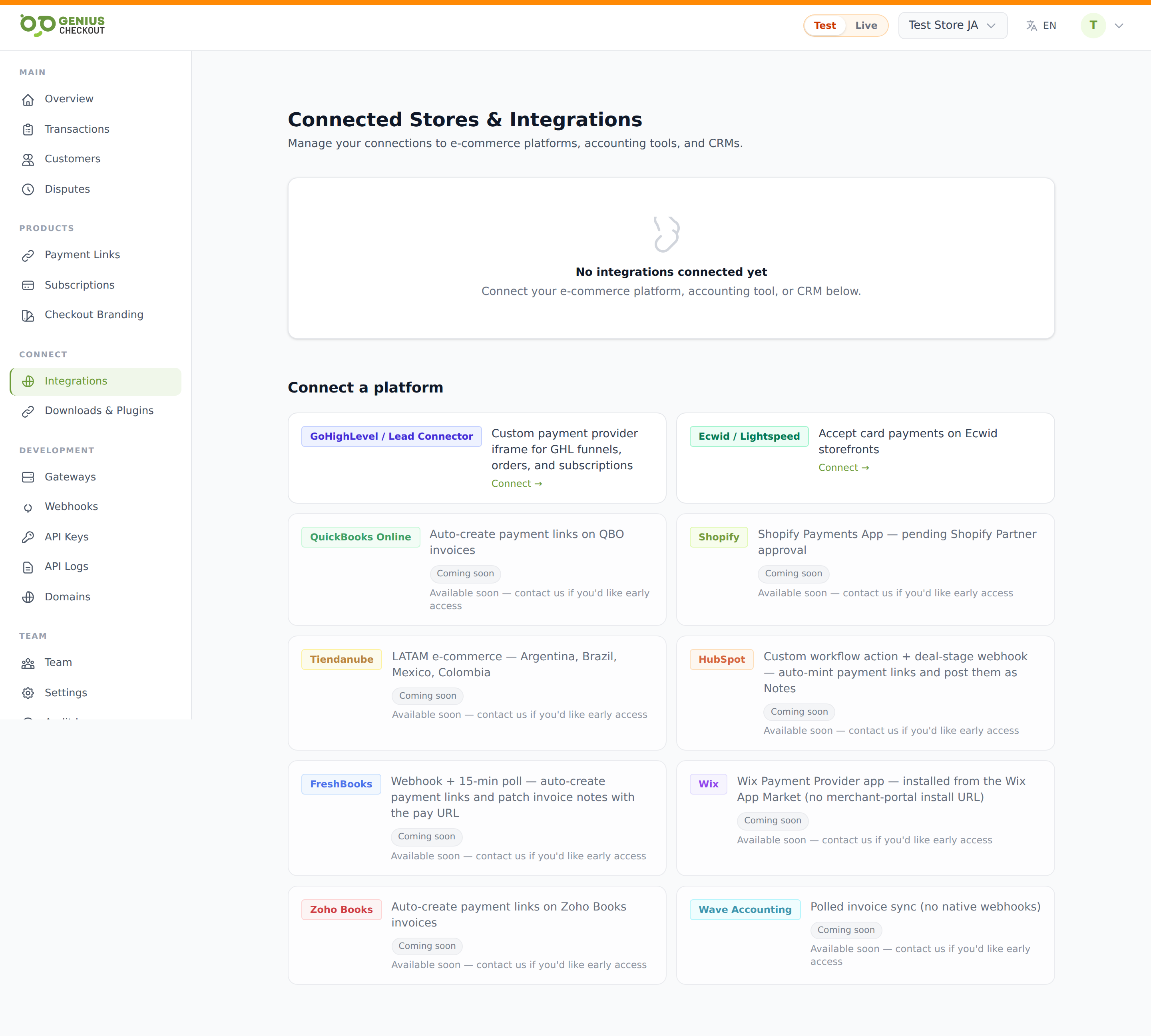Open the API Keys page
This screenshot has height=1036, width=1151.
tap(96, 537)
